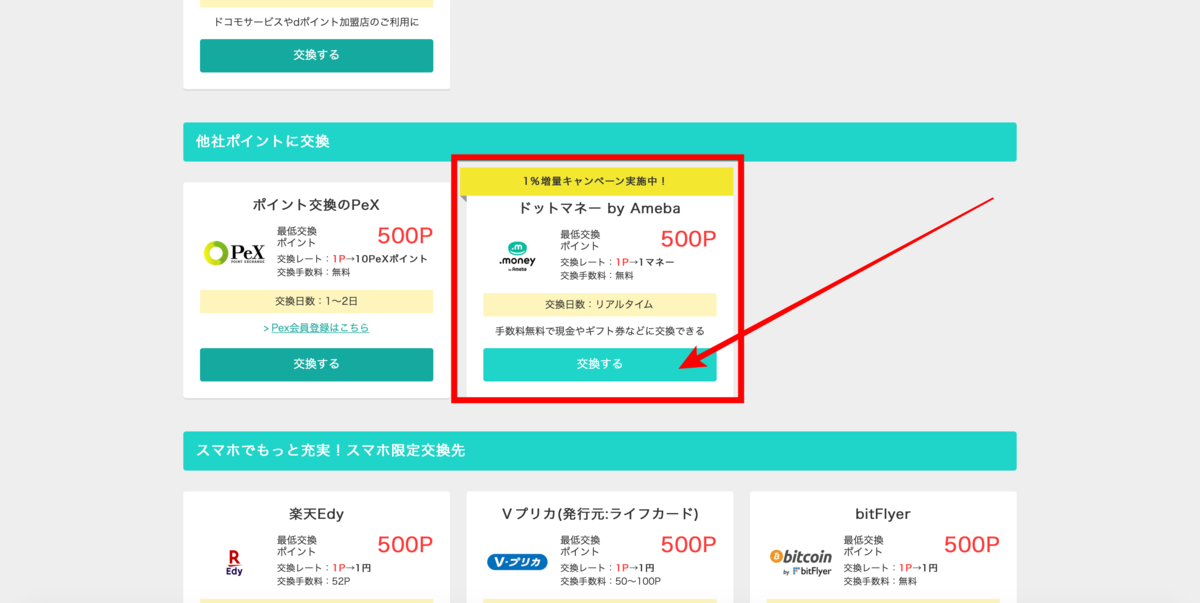Image resolution: width=1200 pixels, height=603 pixels.
Task: Select the ドットマネー by Ameba title
Action: click(x=599, y=208)
